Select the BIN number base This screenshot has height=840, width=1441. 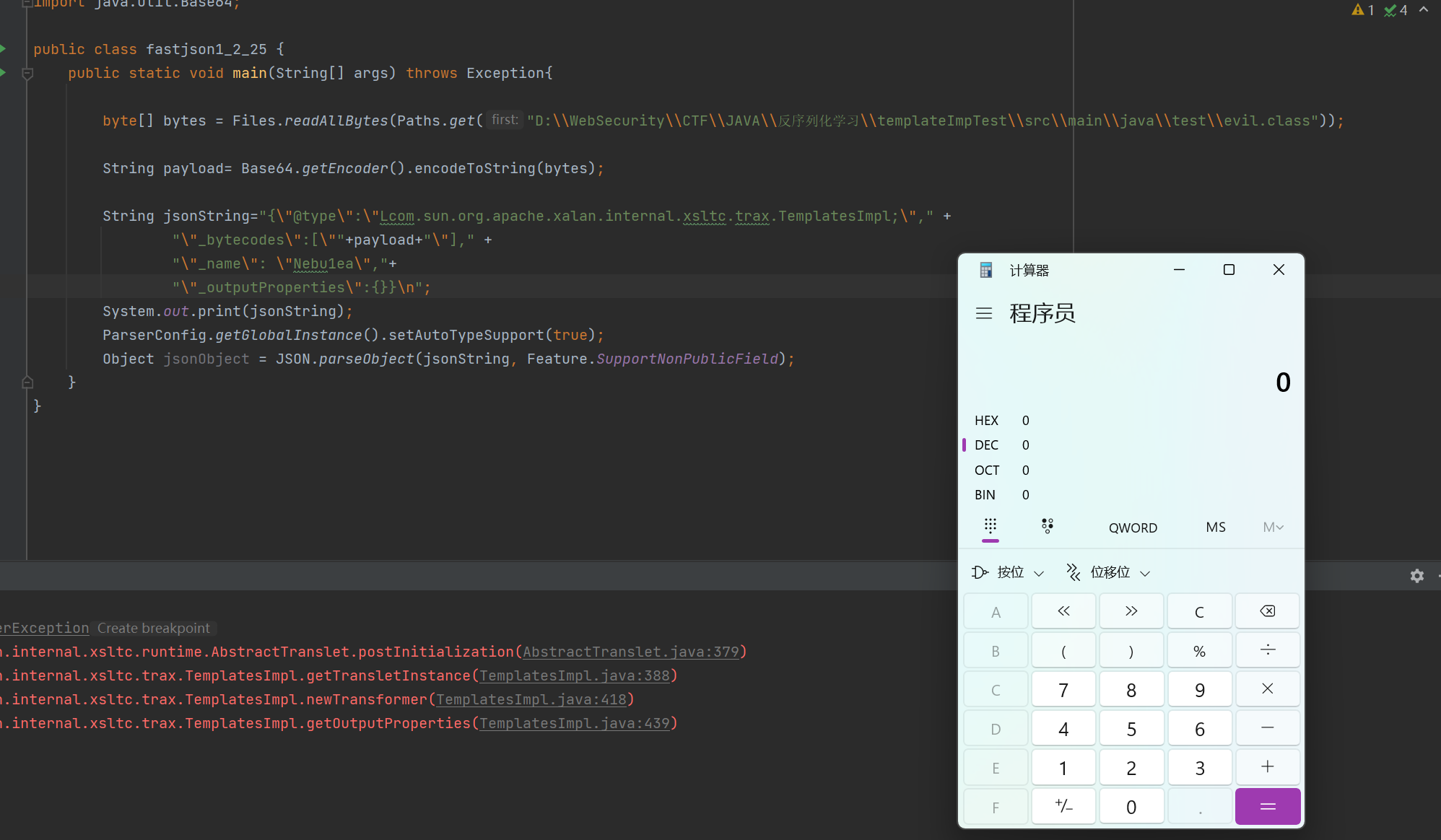tap(985, 495)
